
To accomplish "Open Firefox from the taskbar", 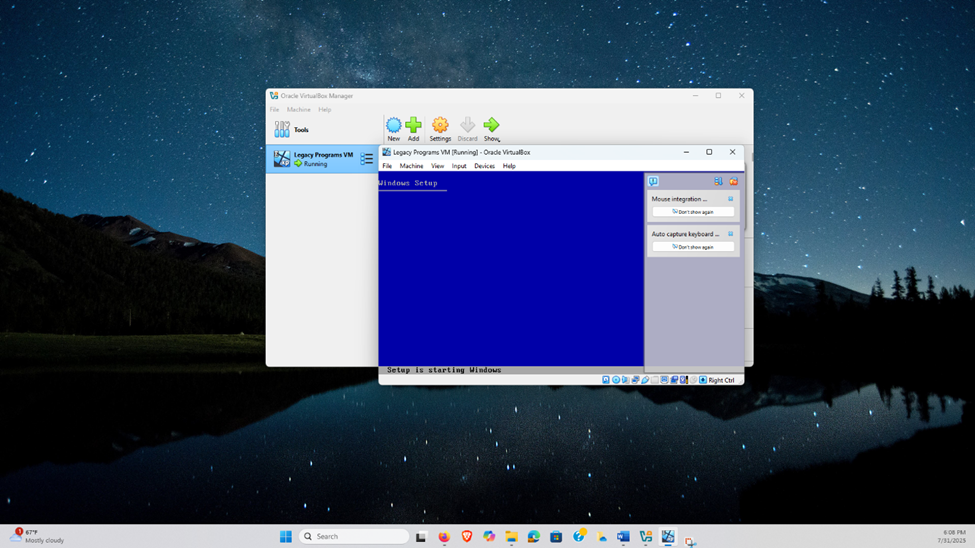I will point(444,537).
